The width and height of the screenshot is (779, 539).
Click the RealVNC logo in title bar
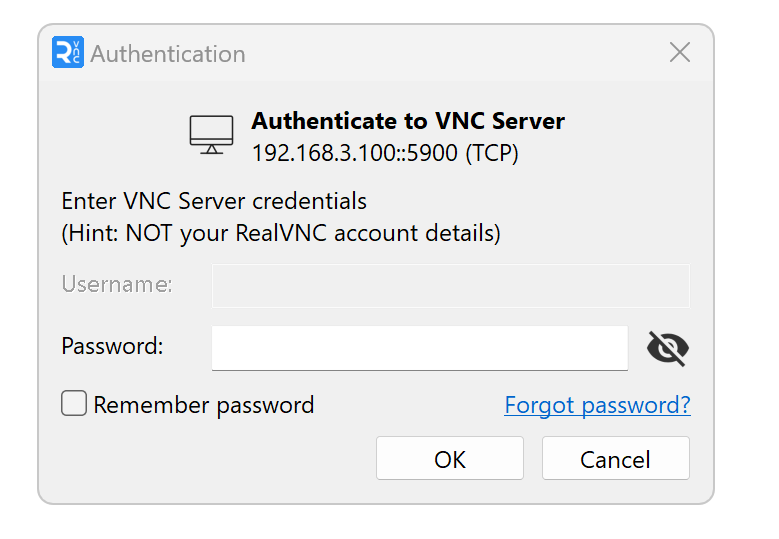pos(68,53)
